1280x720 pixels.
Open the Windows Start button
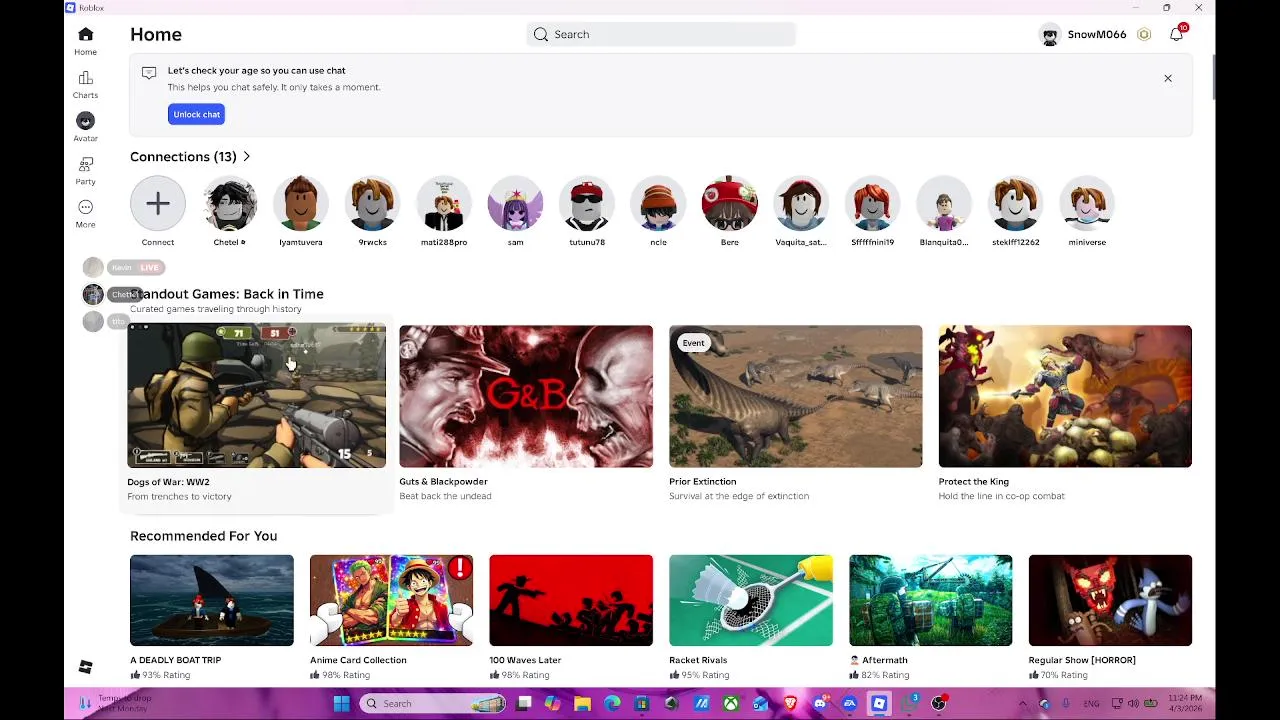point(341,703)
